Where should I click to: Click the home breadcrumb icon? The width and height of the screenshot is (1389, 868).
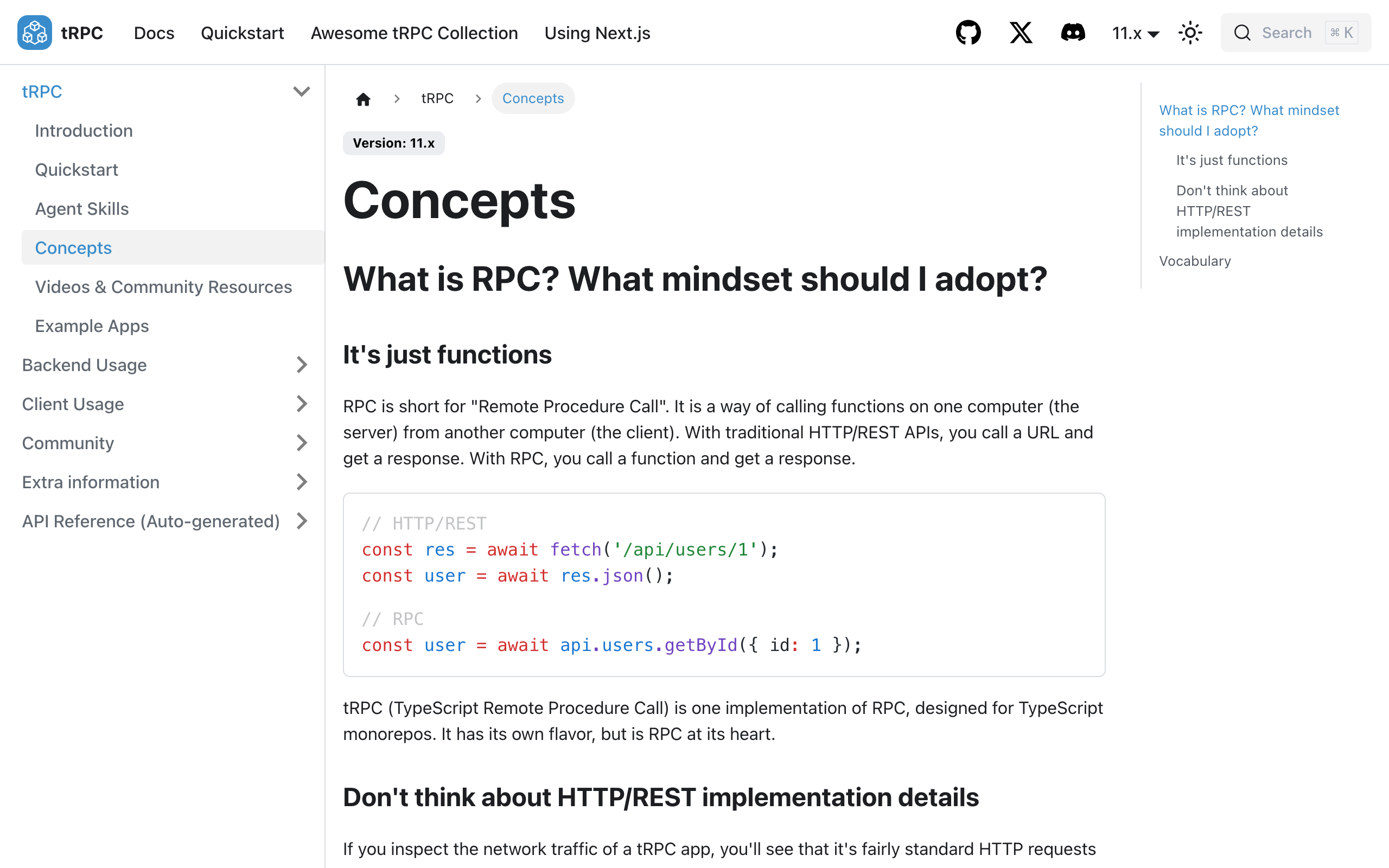click(x=363, y=99)
